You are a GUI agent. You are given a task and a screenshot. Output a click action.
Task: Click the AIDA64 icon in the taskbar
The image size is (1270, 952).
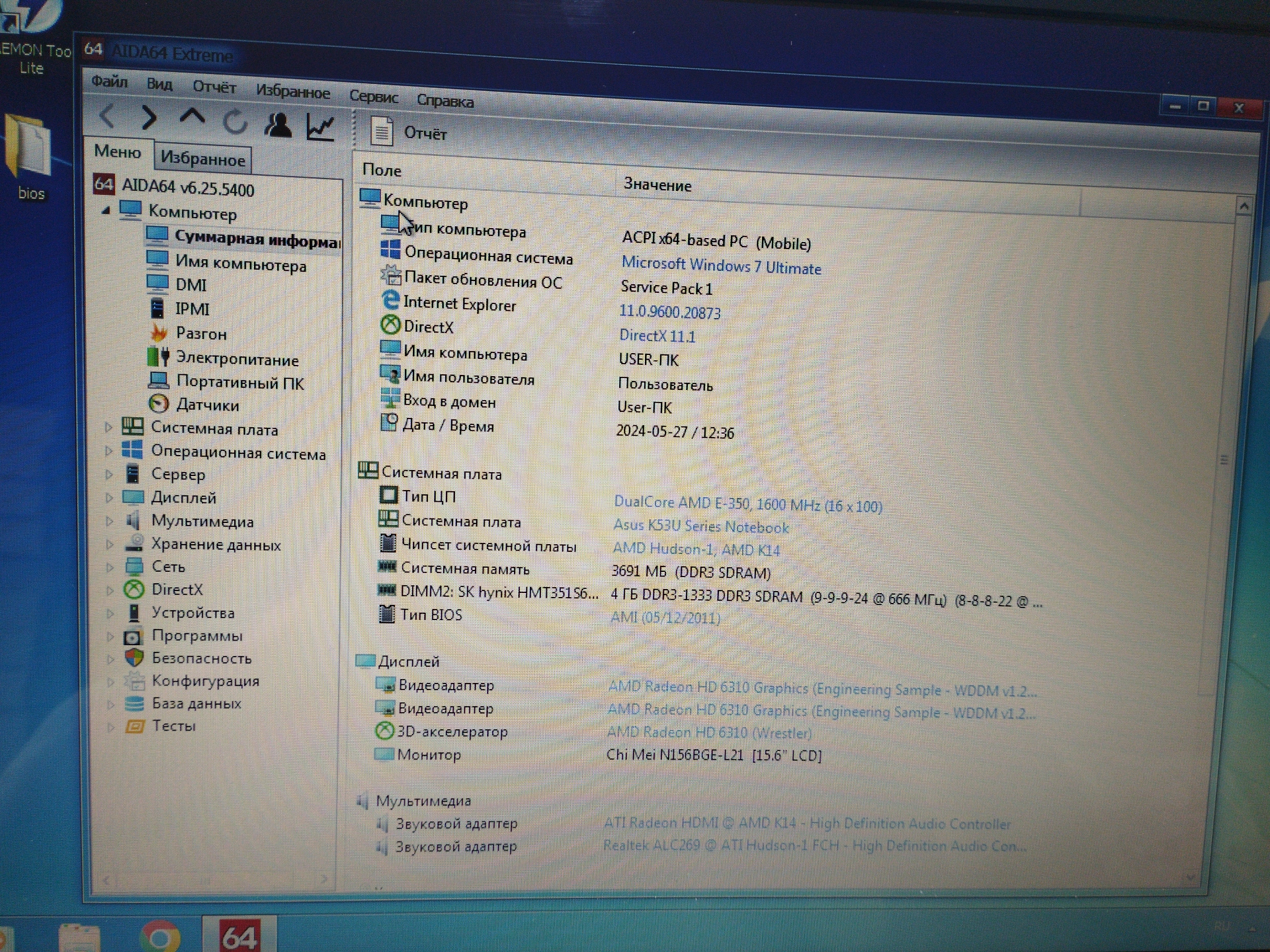(x=239, y=935)
